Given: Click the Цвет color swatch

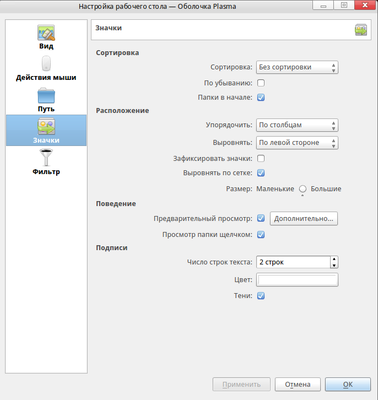Looking at the screenshot, I should pos(297,280).
